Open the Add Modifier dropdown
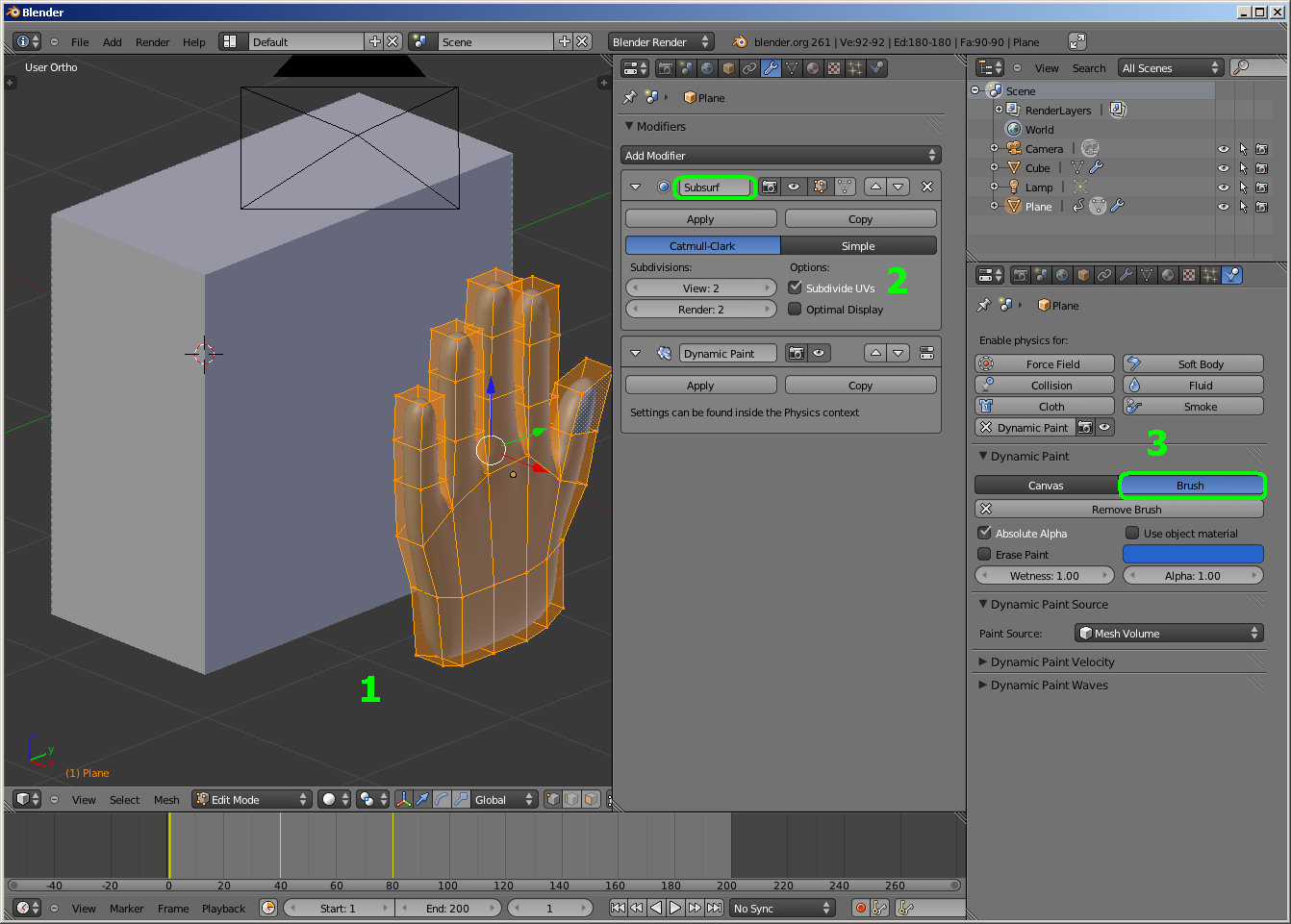The image size is (1291, 924). pos(780,156)
